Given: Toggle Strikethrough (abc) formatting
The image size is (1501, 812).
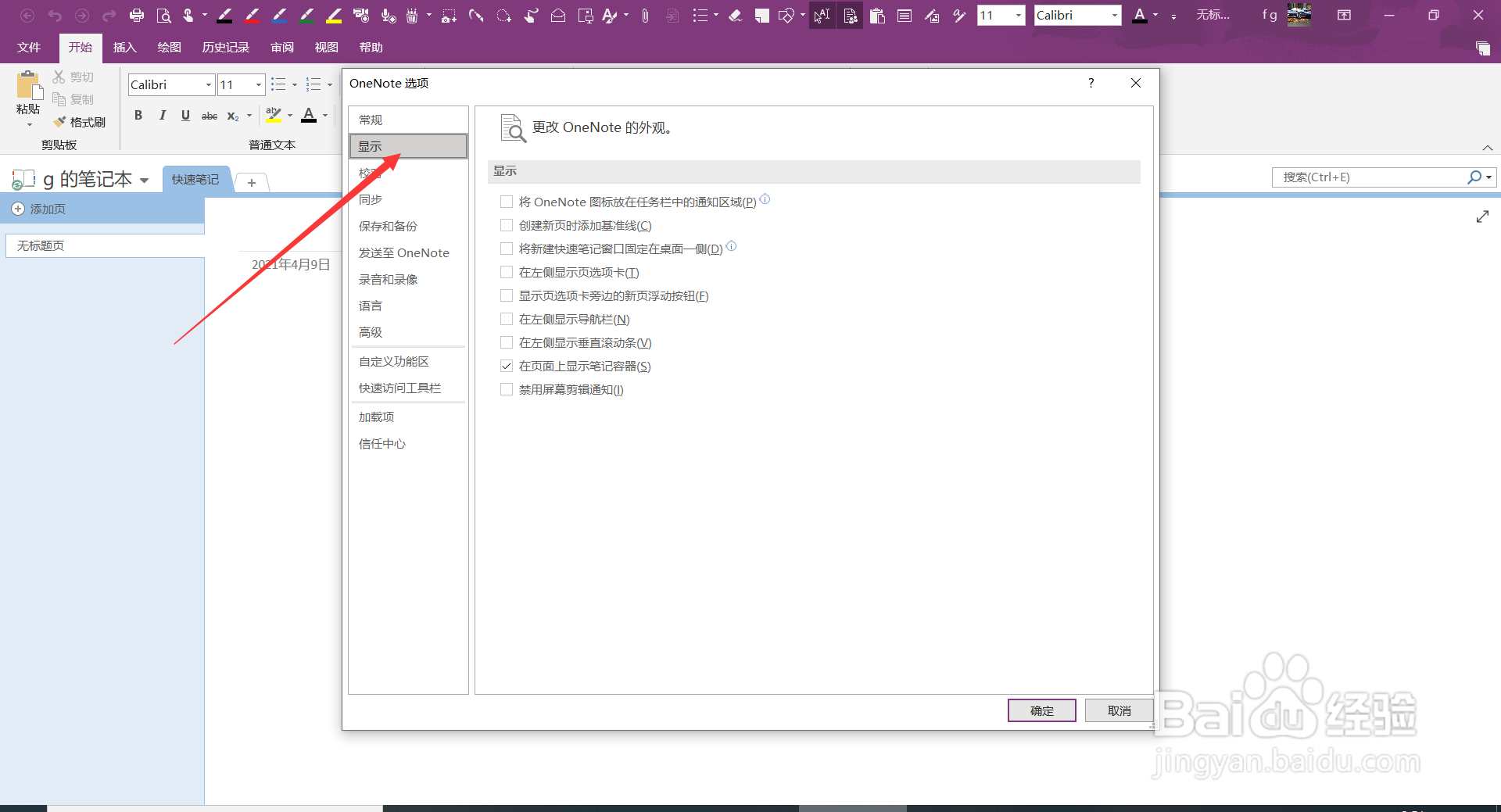Looking at the screenshot, I should [x=210, y=116].
